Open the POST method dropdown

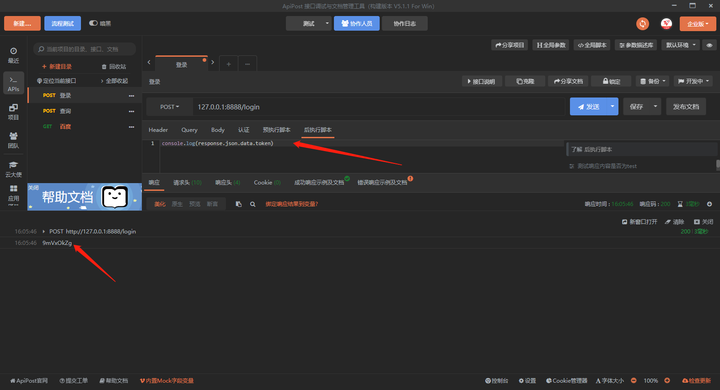pos(169,107)
